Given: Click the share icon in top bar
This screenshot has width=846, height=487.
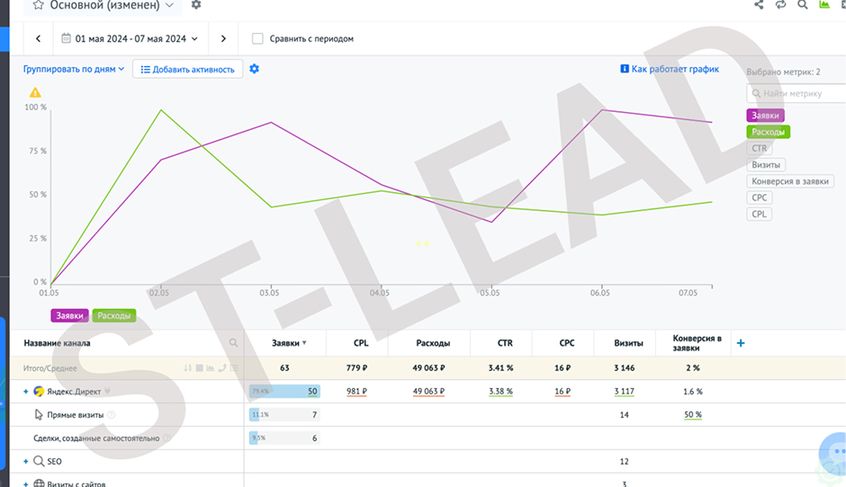Looking at the screenshot, I should [759, 4].
